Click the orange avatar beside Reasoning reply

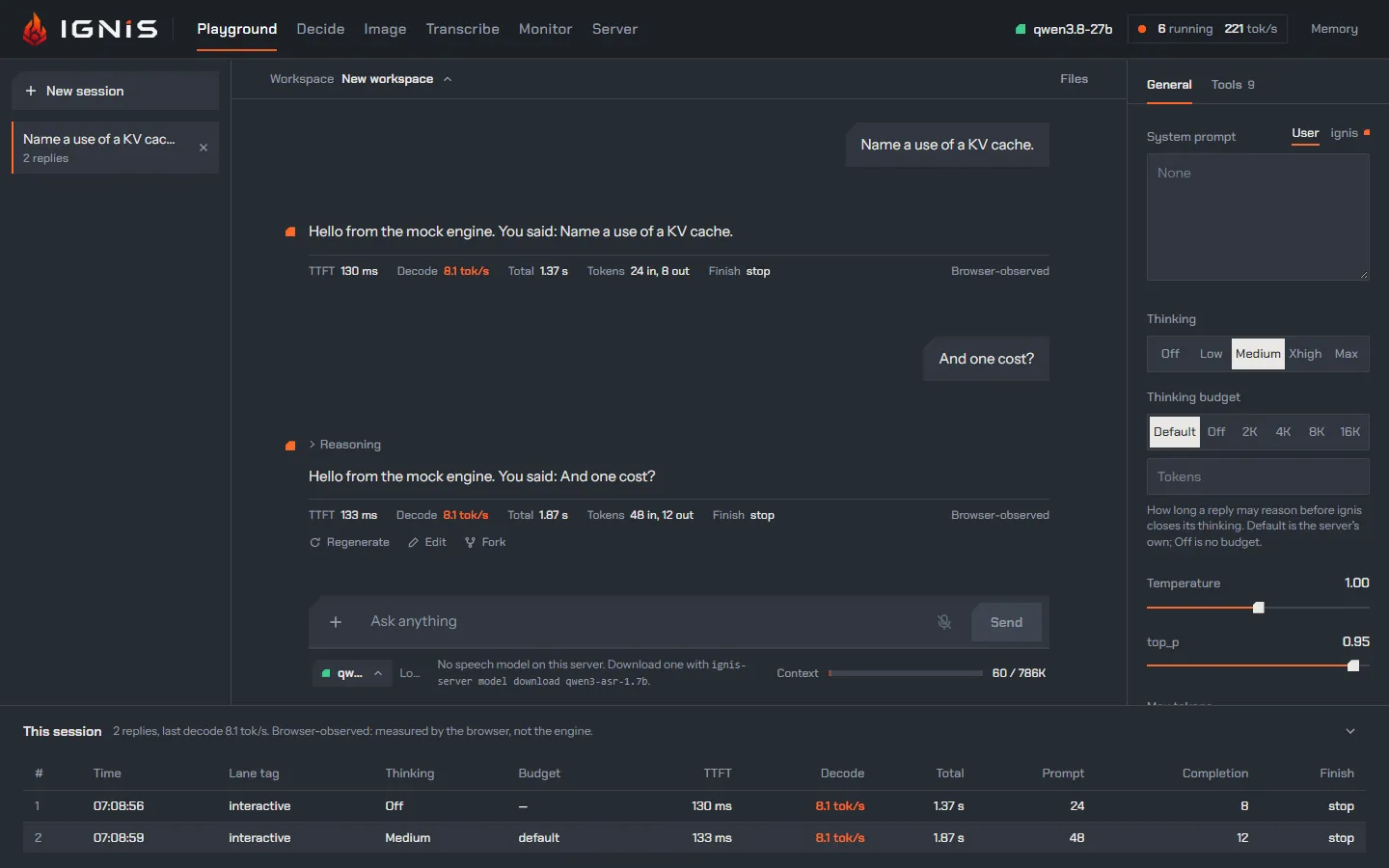click(290, 446)
